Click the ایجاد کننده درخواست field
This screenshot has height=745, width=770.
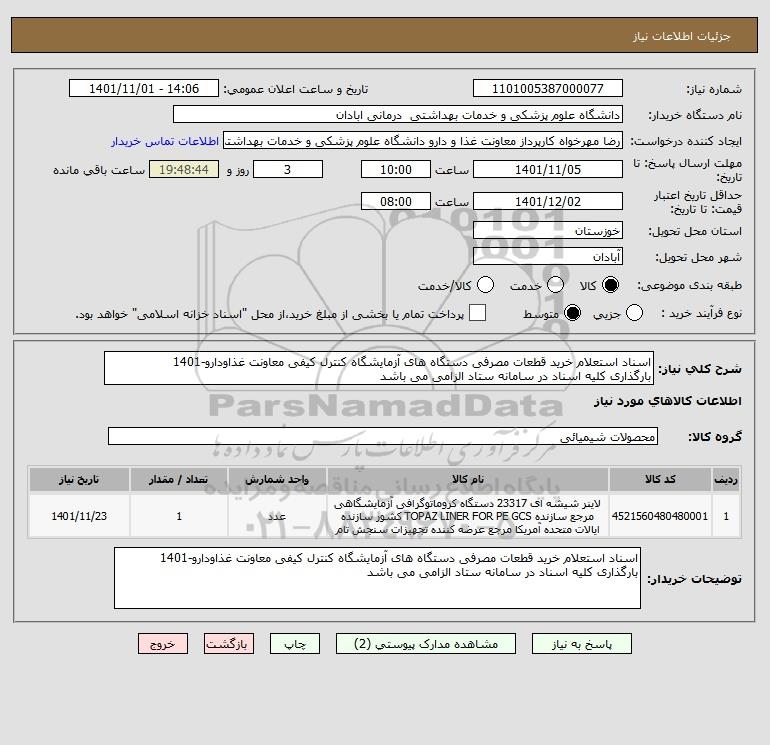(x=423, y=141)
